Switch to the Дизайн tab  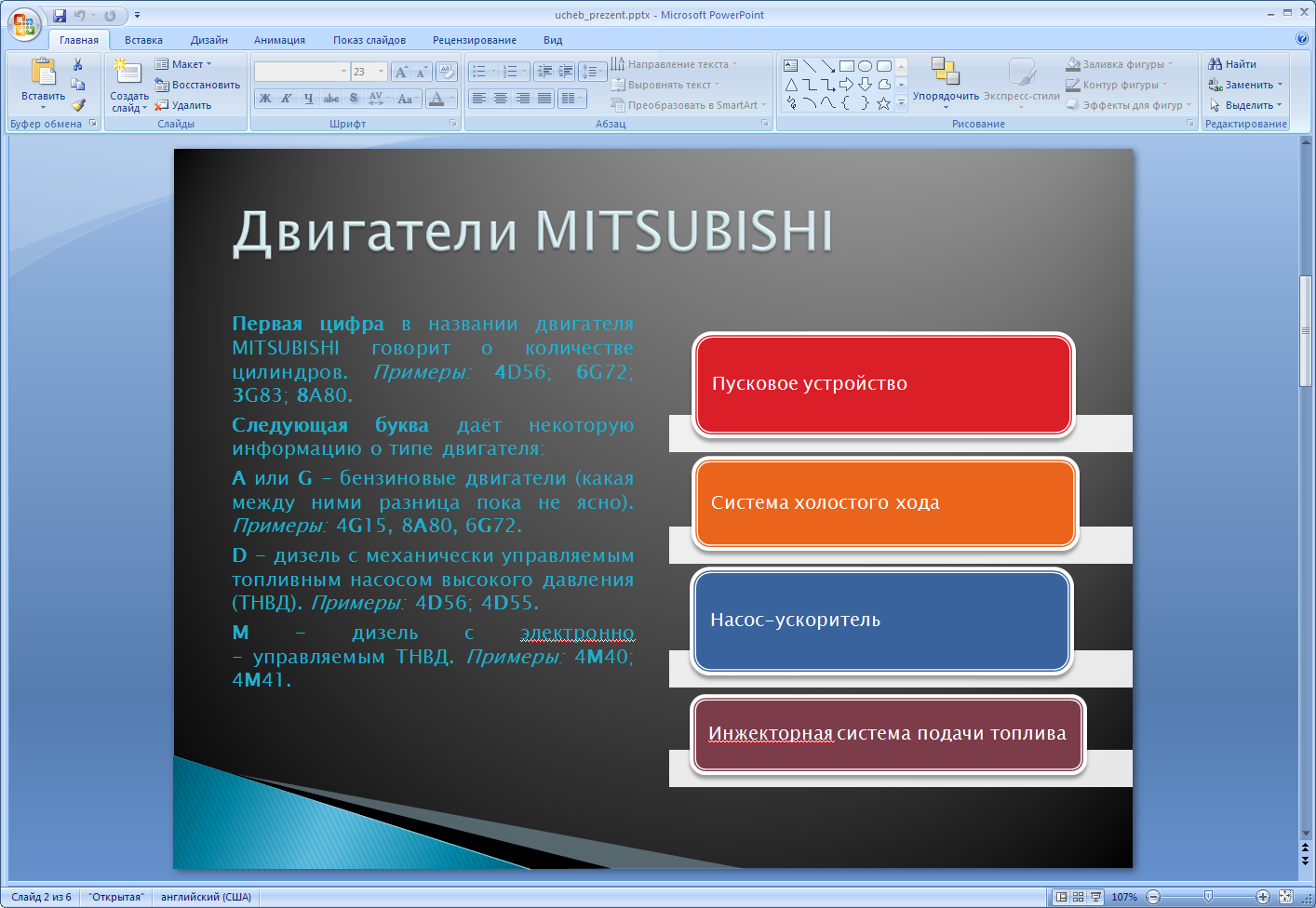click(209, 40)
